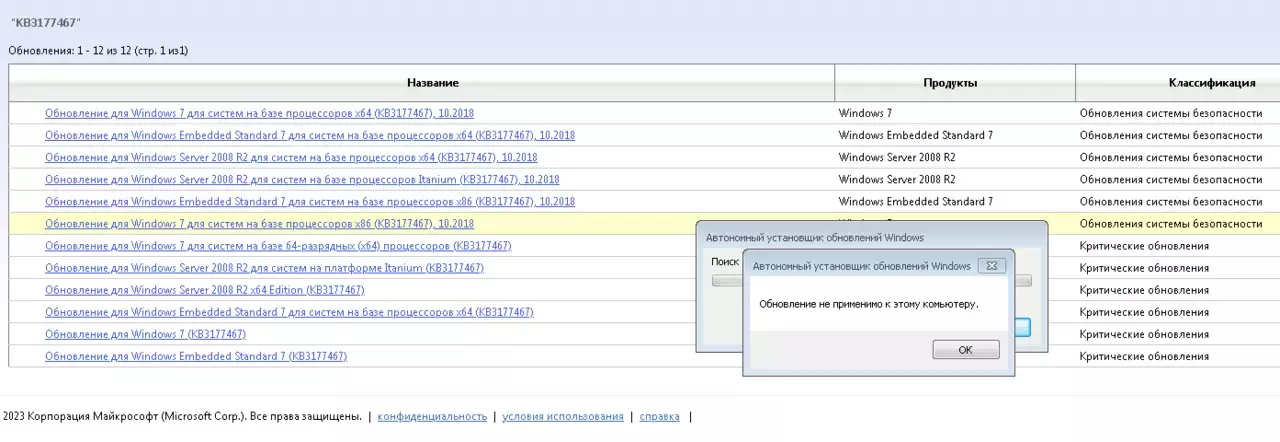The image size is (1280, 442).
Task: Click 'Windows Embedded Standard 7' product in second row
Action: point(916,135)
